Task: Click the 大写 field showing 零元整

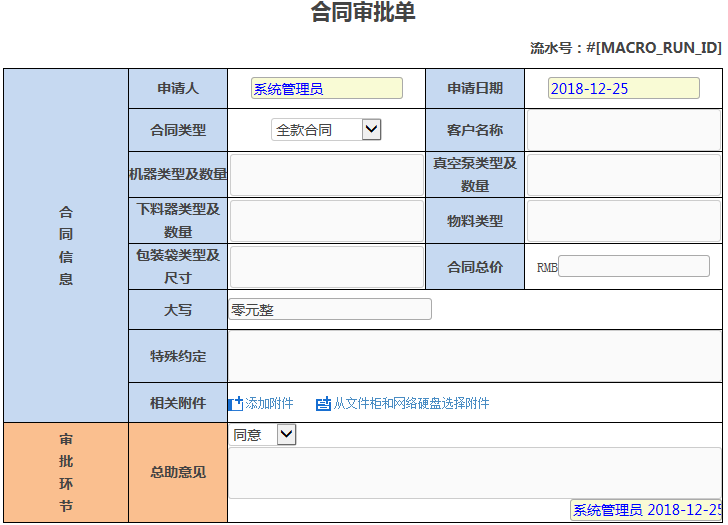Action: click(330, 309)
